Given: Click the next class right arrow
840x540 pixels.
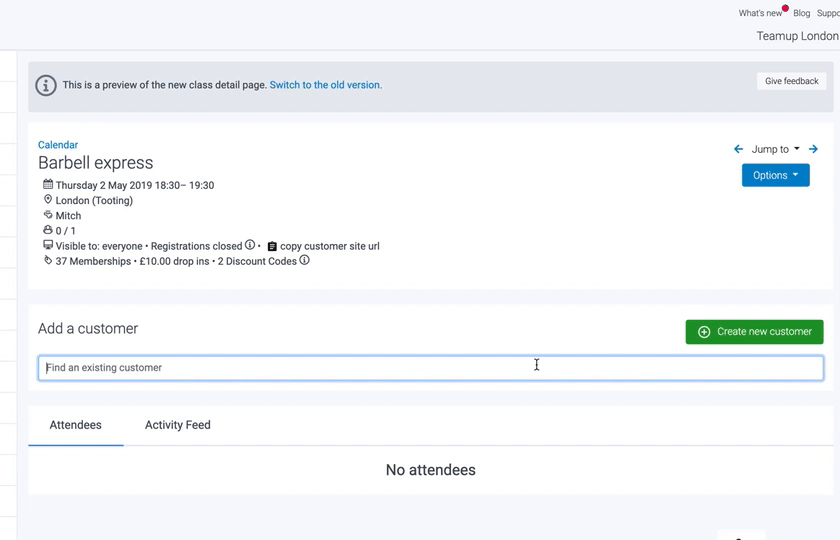Looking at the screenshot, I should [813, 149].
